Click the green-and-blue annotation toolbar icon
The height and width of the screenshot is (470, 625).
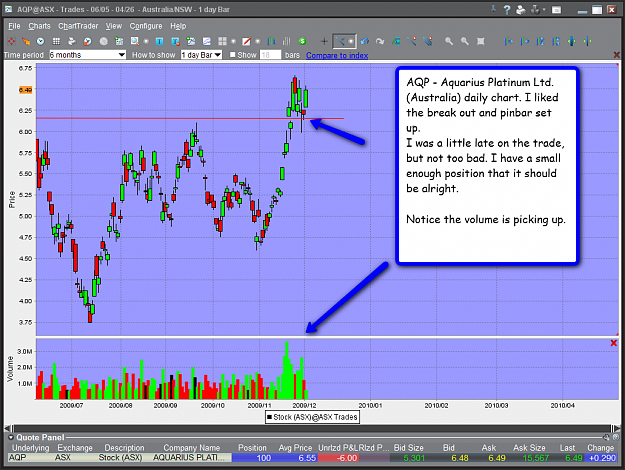tap(396, 41)
